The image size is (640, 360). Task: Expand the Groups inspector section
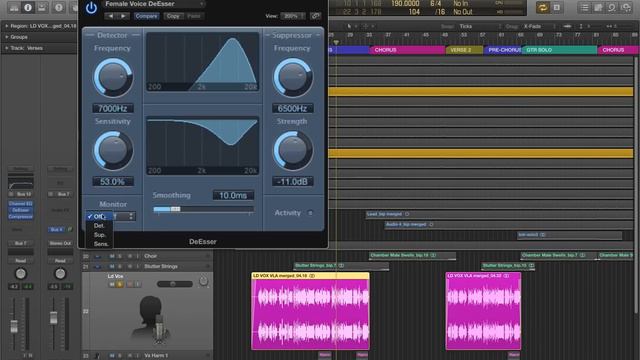(x=6, y=37)
